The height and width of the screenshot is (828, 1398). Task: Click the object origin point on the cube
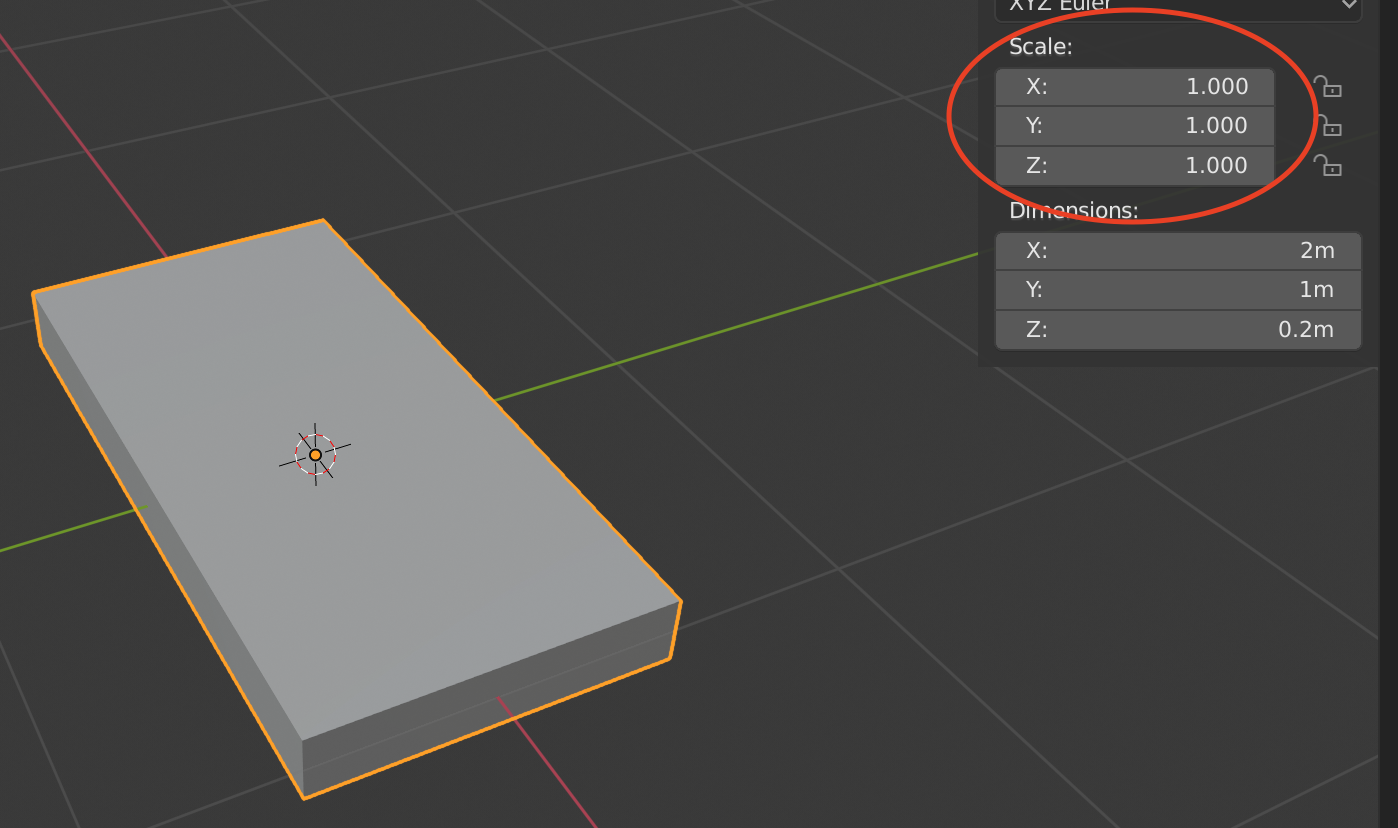[315, 454]
